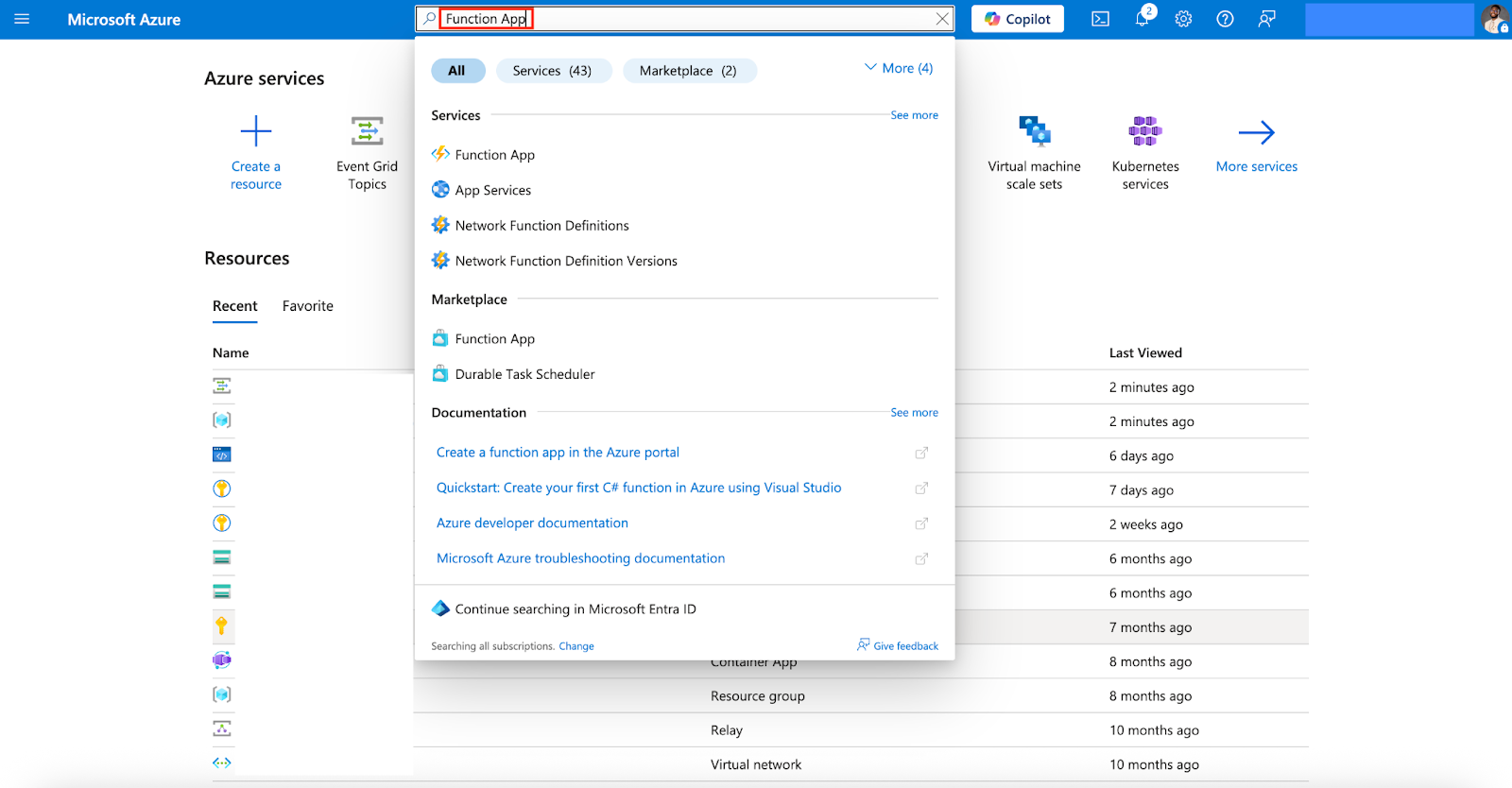Filter results by Marketplace (2)

click(x=689, y=71)
